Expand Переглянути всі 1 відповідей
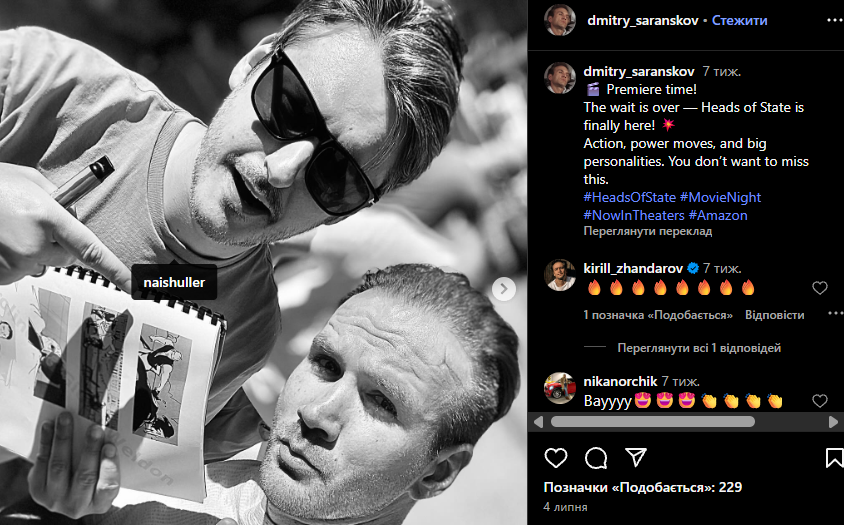The height and width of the screenshot is (525, 844). coord(699,348)
